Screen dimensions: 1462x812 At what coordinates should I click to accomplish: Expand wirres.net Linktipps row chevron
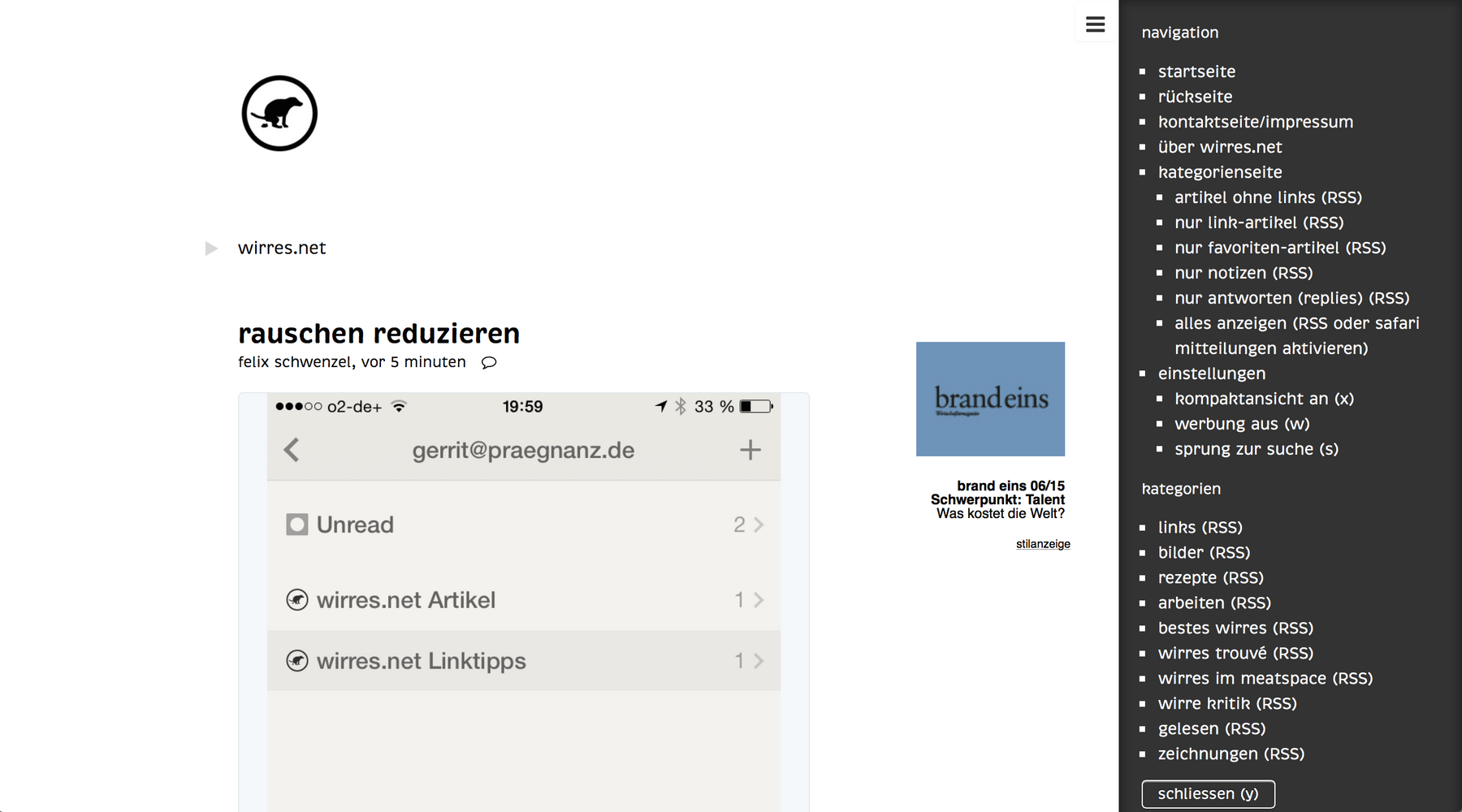pos(759,661)
